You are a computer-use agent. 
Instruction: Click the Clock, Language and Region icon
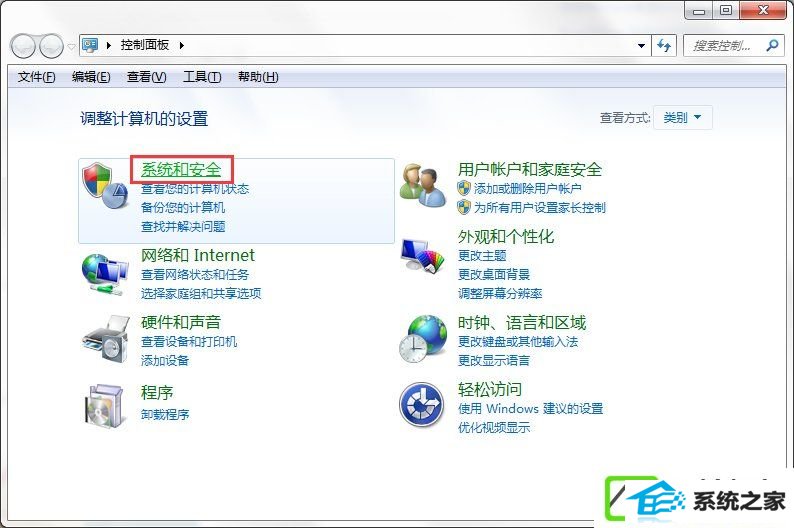pos(423,339)
